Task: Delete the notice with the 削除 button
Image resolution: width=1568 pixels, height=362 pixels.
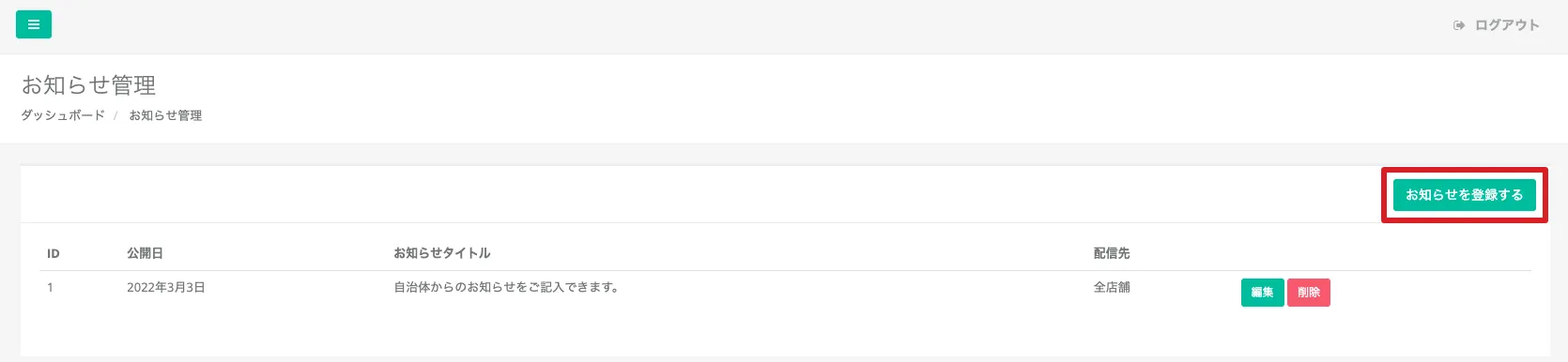Action: (1309, 293)
